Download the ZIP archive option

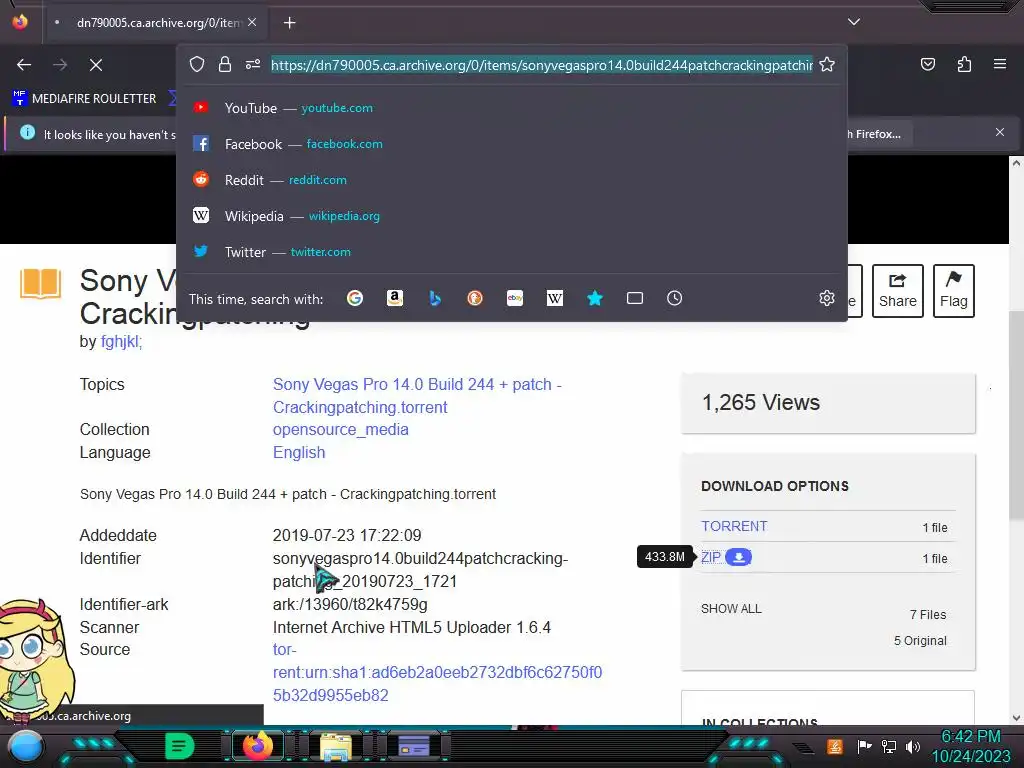click(x=711, y=557)
